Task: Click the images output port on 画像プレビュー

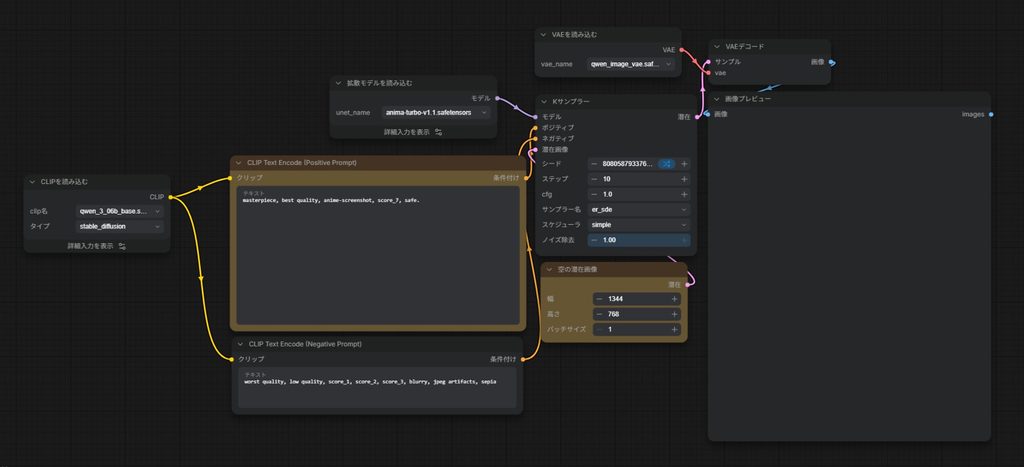Action: (x=991, y=114)
